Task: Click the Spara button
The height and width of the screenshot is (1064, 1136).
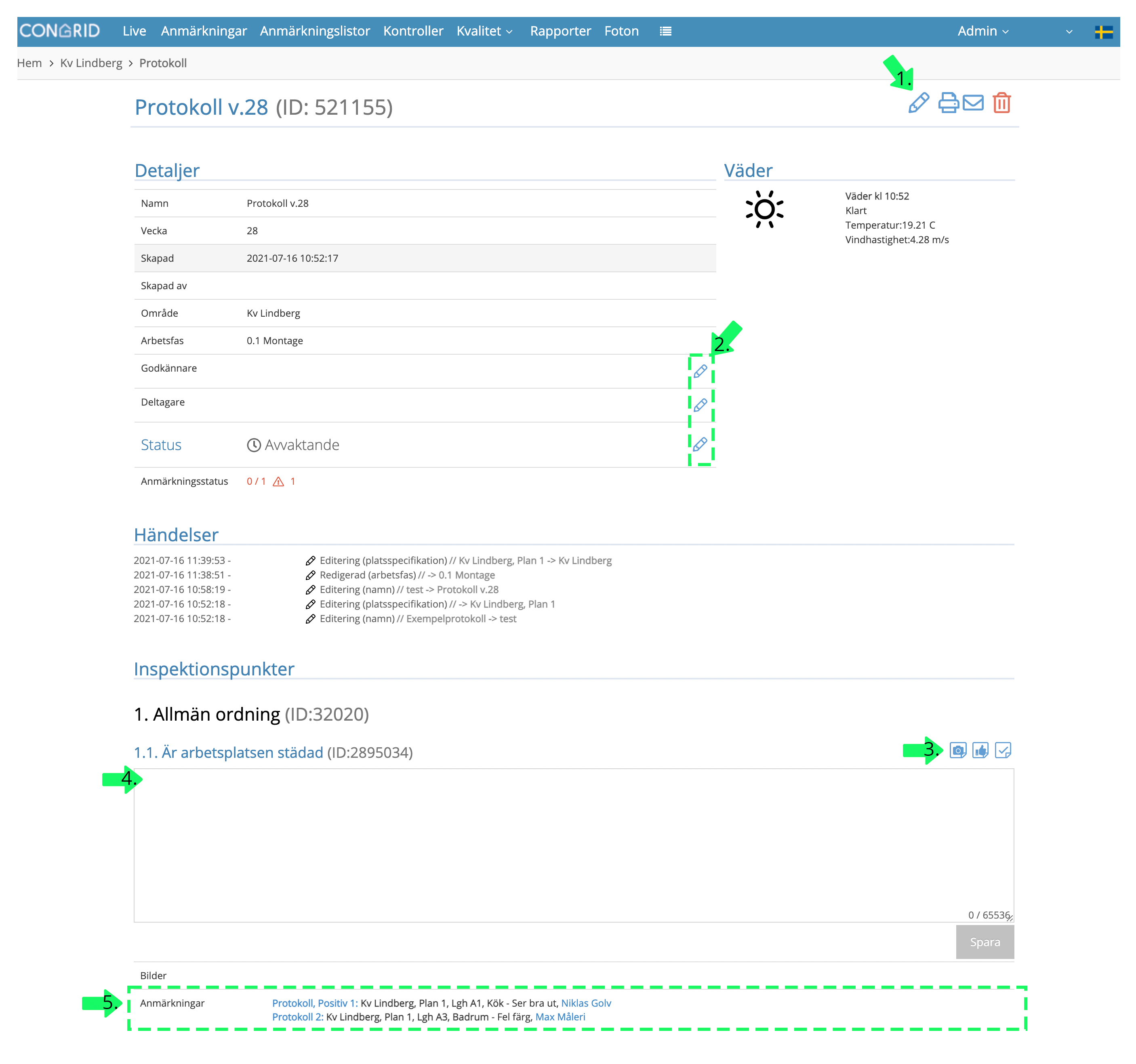Action: [x=985, y=942]
